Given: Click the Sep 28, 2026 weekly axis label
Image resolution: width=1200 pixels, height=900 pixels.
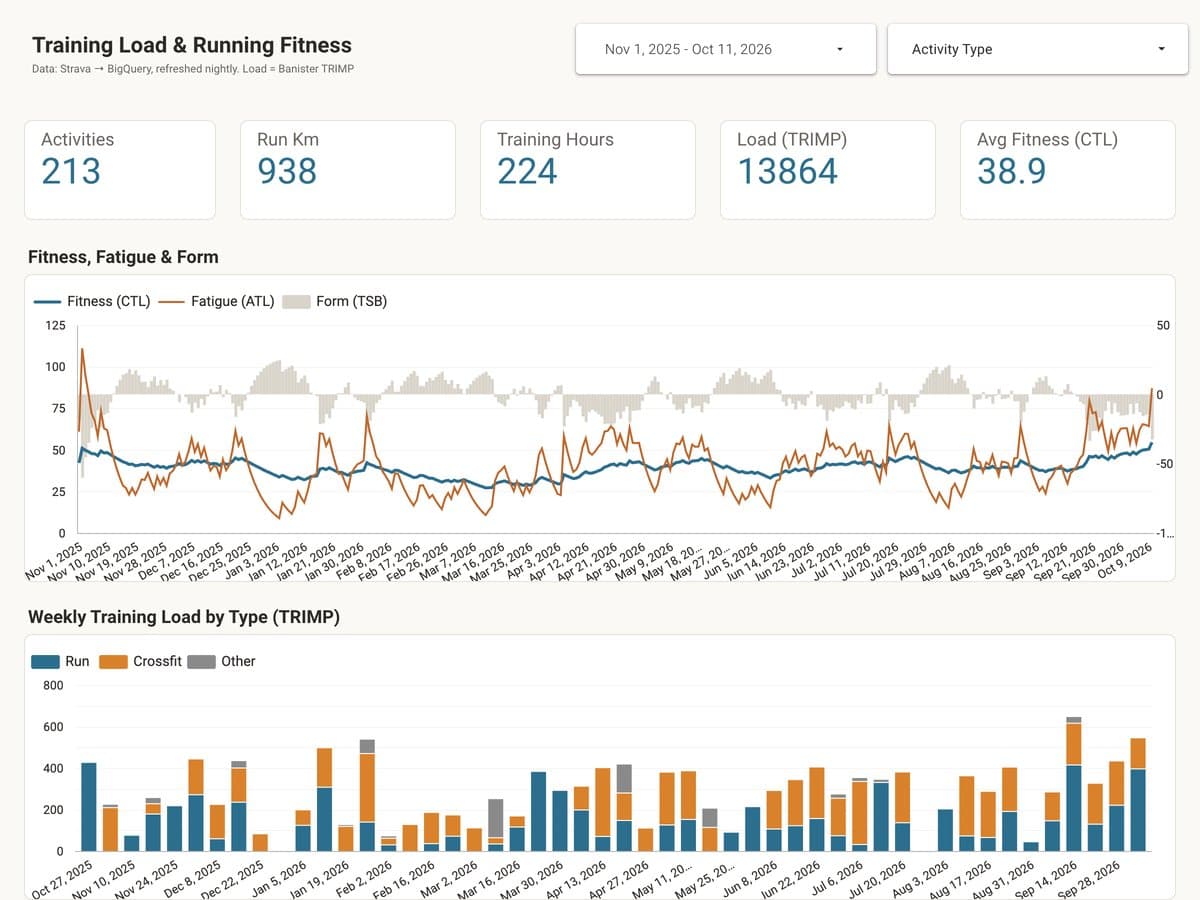Looking at the screenshot, I should click(x=1090, y=878).
